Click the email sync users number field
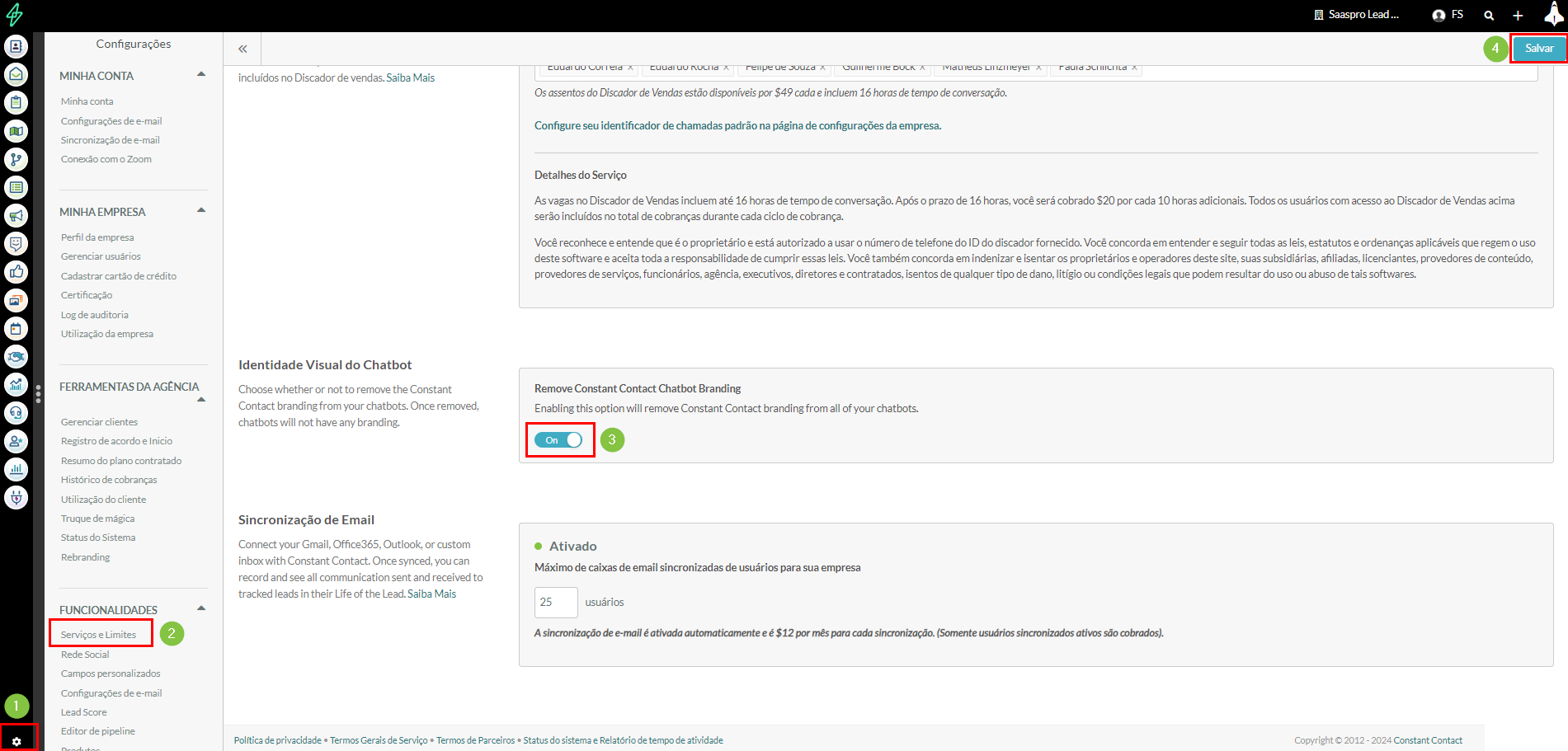Screen dimensions: 1568x751 (556, 603)
